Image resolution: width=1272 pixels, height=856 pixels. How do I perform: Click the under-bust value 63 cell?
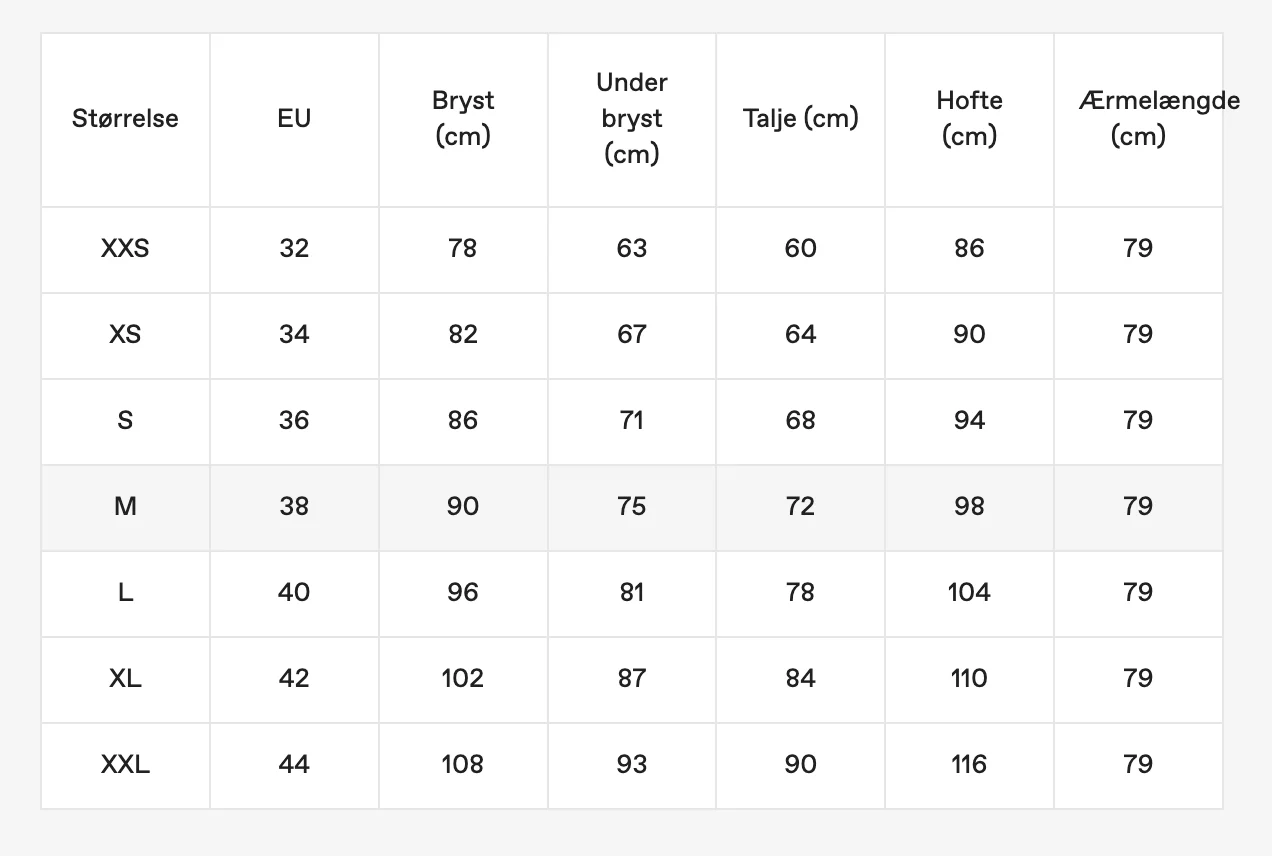pyautogui.click(x=632, y=249)
